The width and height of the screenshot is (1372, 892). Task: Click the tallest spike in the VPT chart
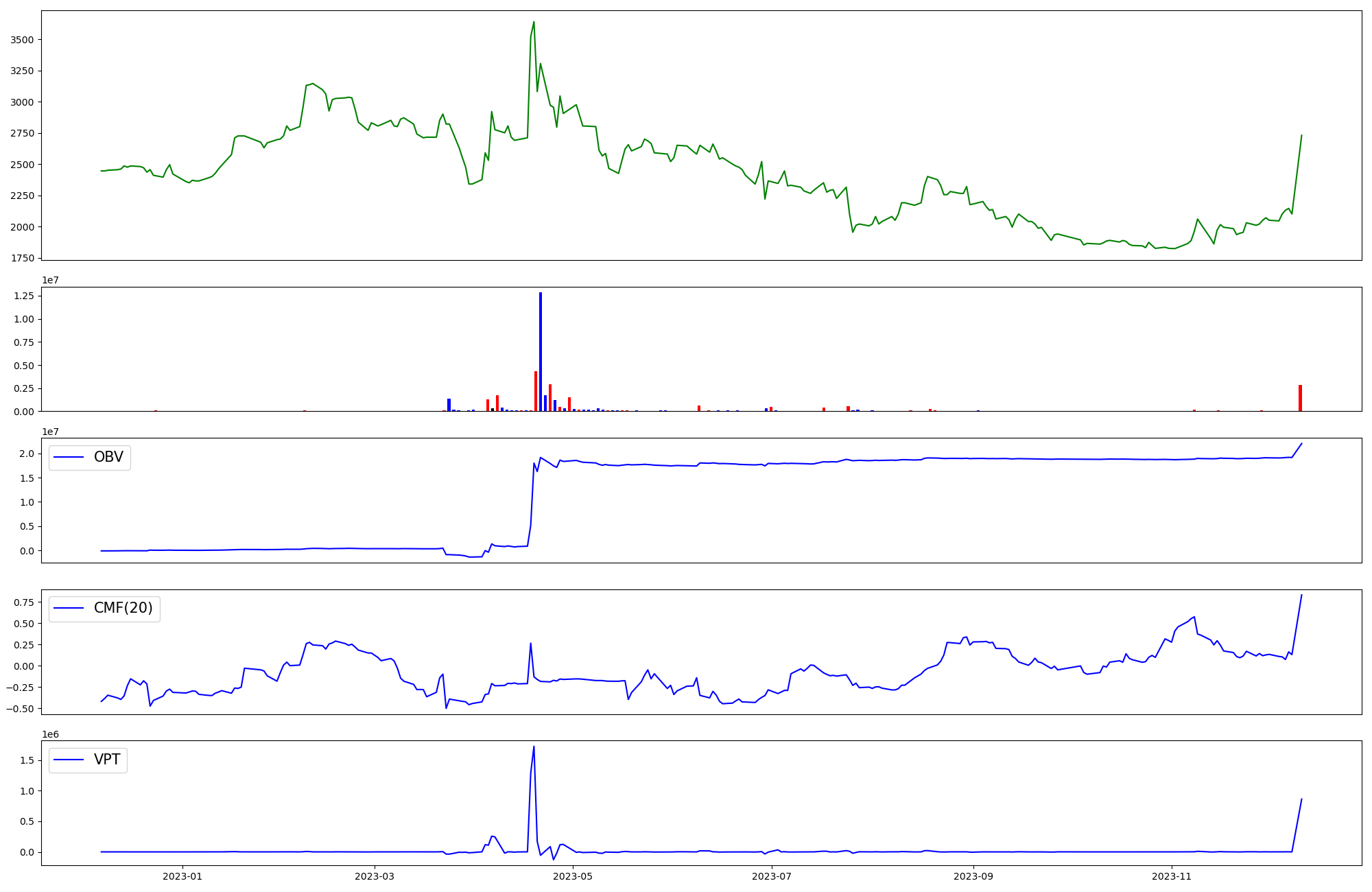534,748
